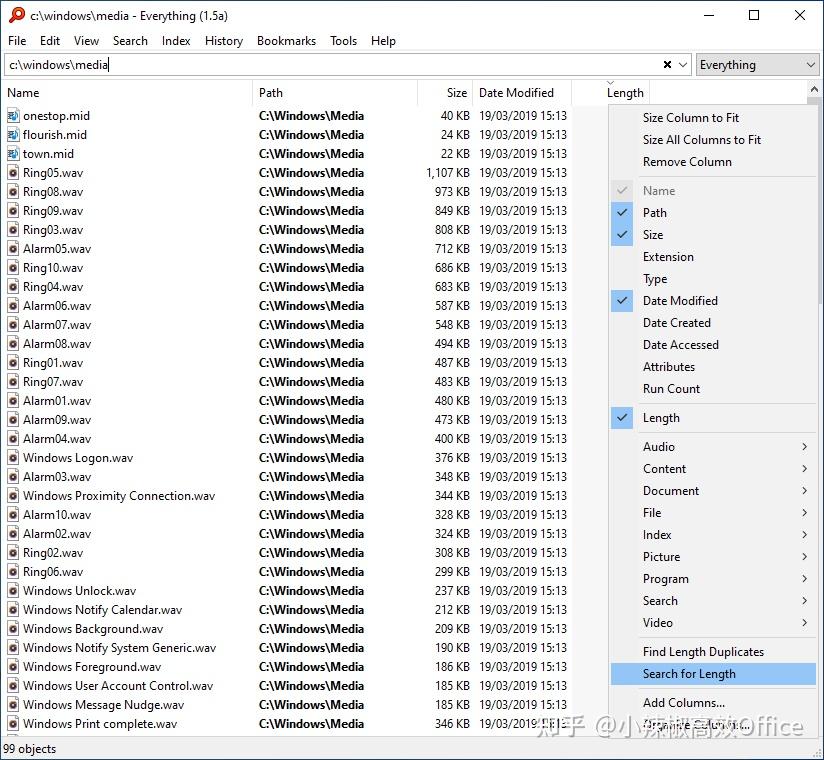The image size is (824, 760).
Task: Click the icon beside Windows Unlock.wav
Action: point(12,590)
